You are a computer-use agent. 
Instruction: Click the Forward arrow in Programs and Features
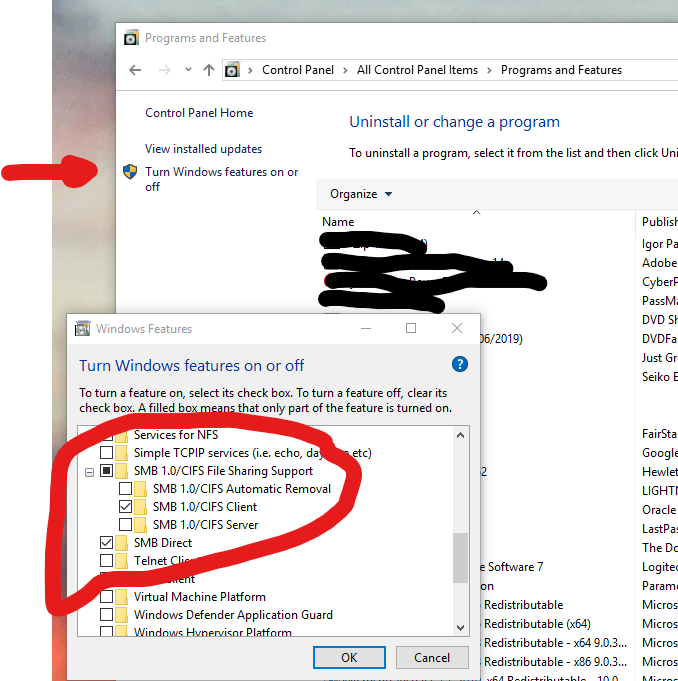[x=165, y=70]
